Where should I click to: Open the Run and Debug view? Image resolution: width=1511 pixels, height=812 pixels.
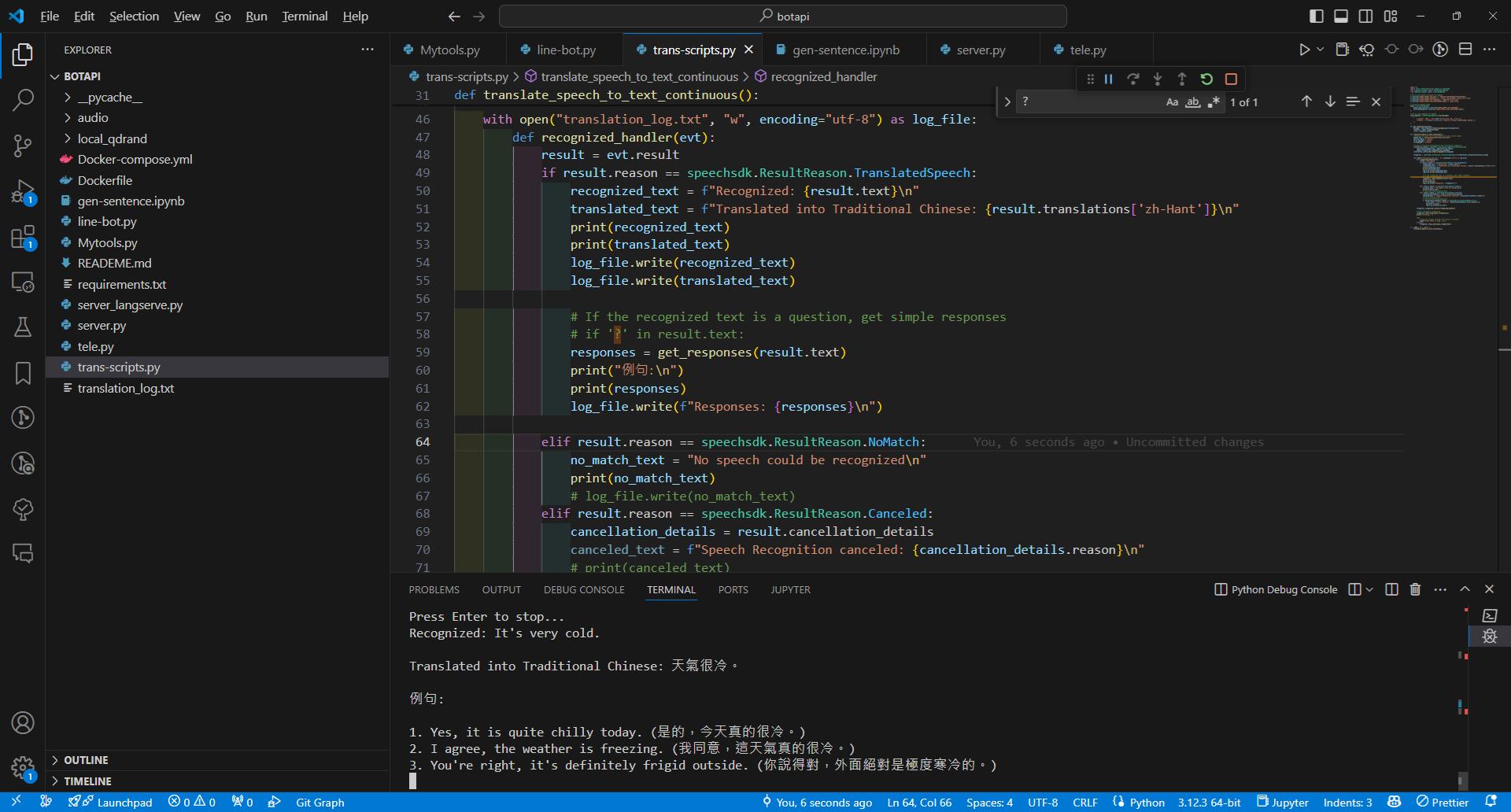pos(23,191)
